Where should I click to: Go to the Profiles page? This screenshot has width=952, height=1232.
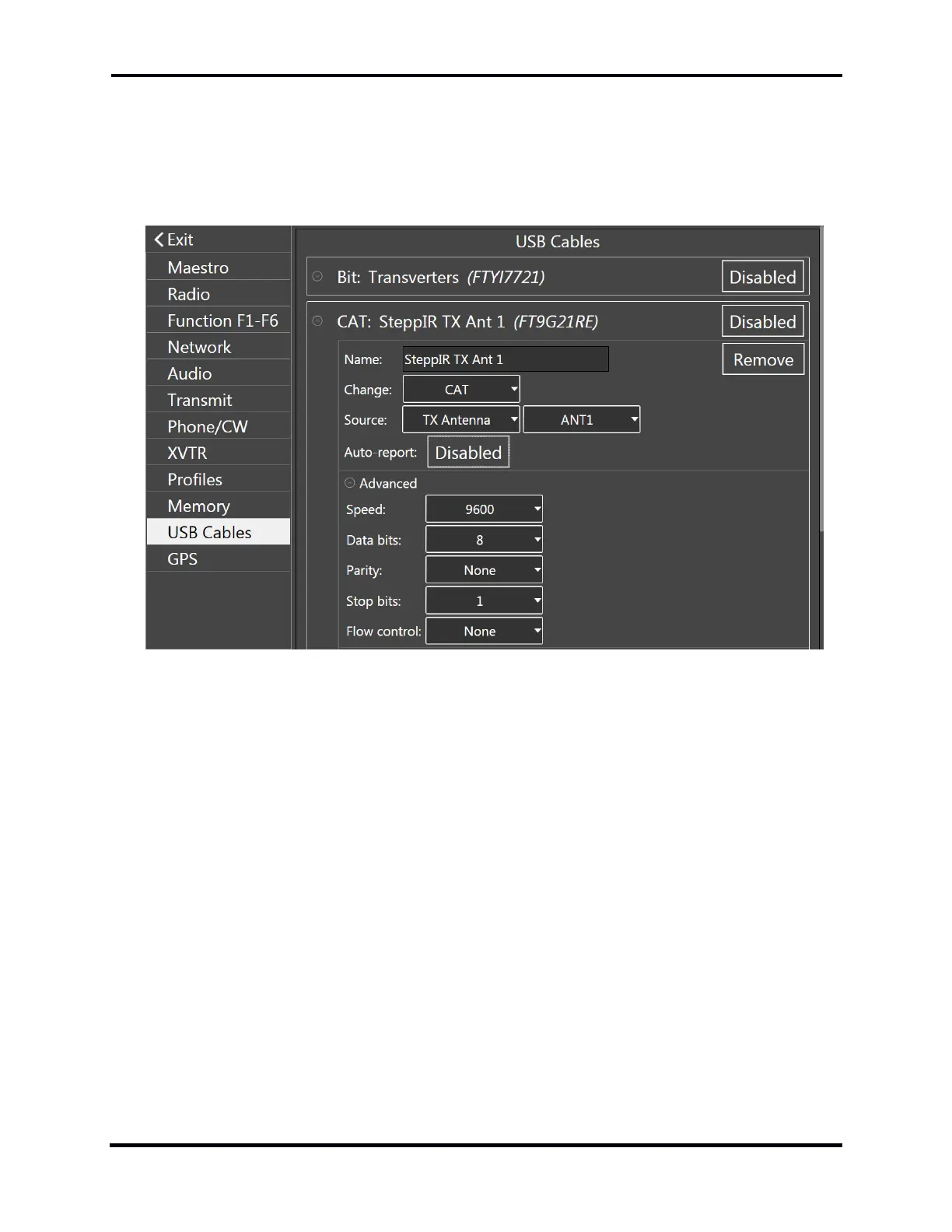219,478
